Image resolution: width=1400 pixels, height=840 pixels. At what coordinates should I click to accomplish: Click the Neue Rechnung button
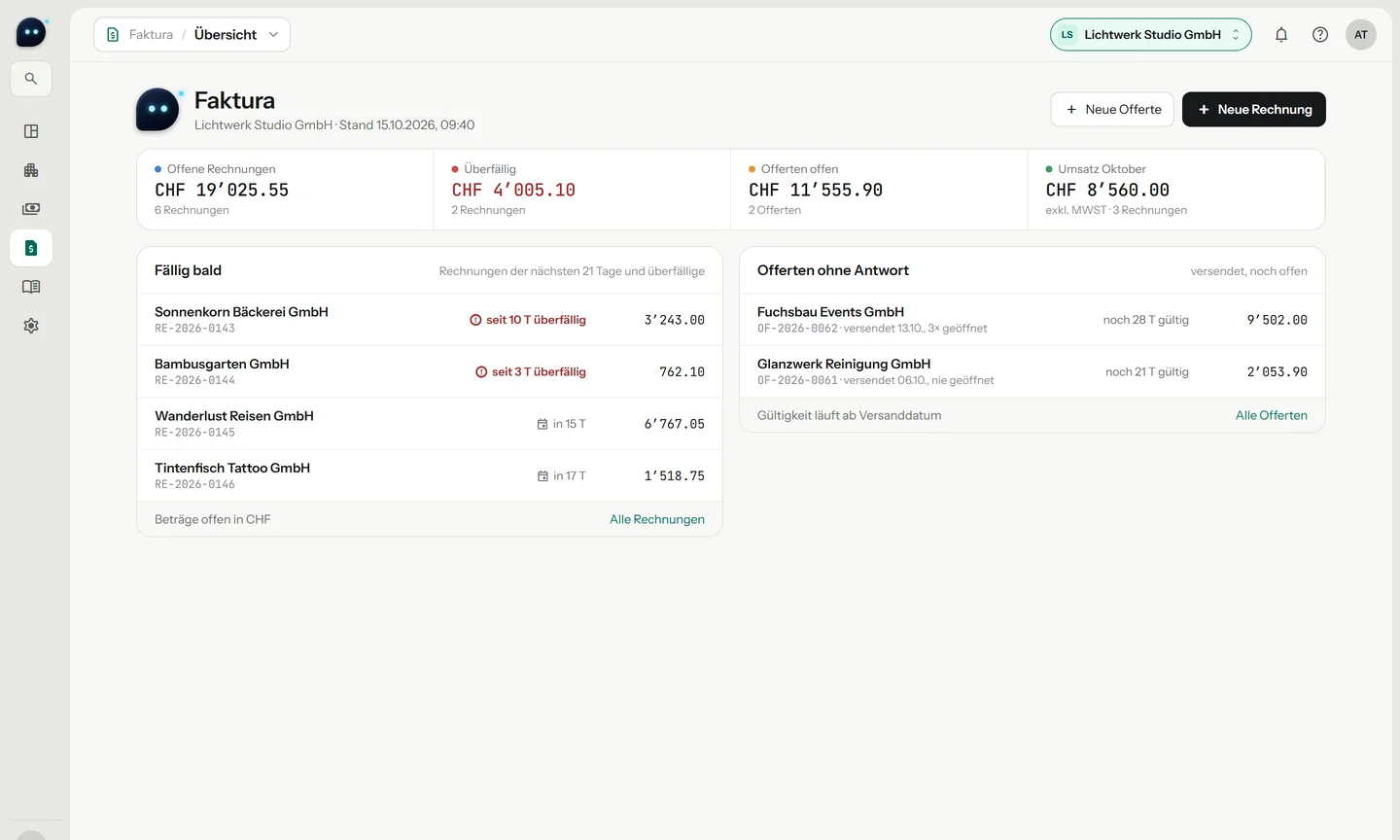(1254, 110)
